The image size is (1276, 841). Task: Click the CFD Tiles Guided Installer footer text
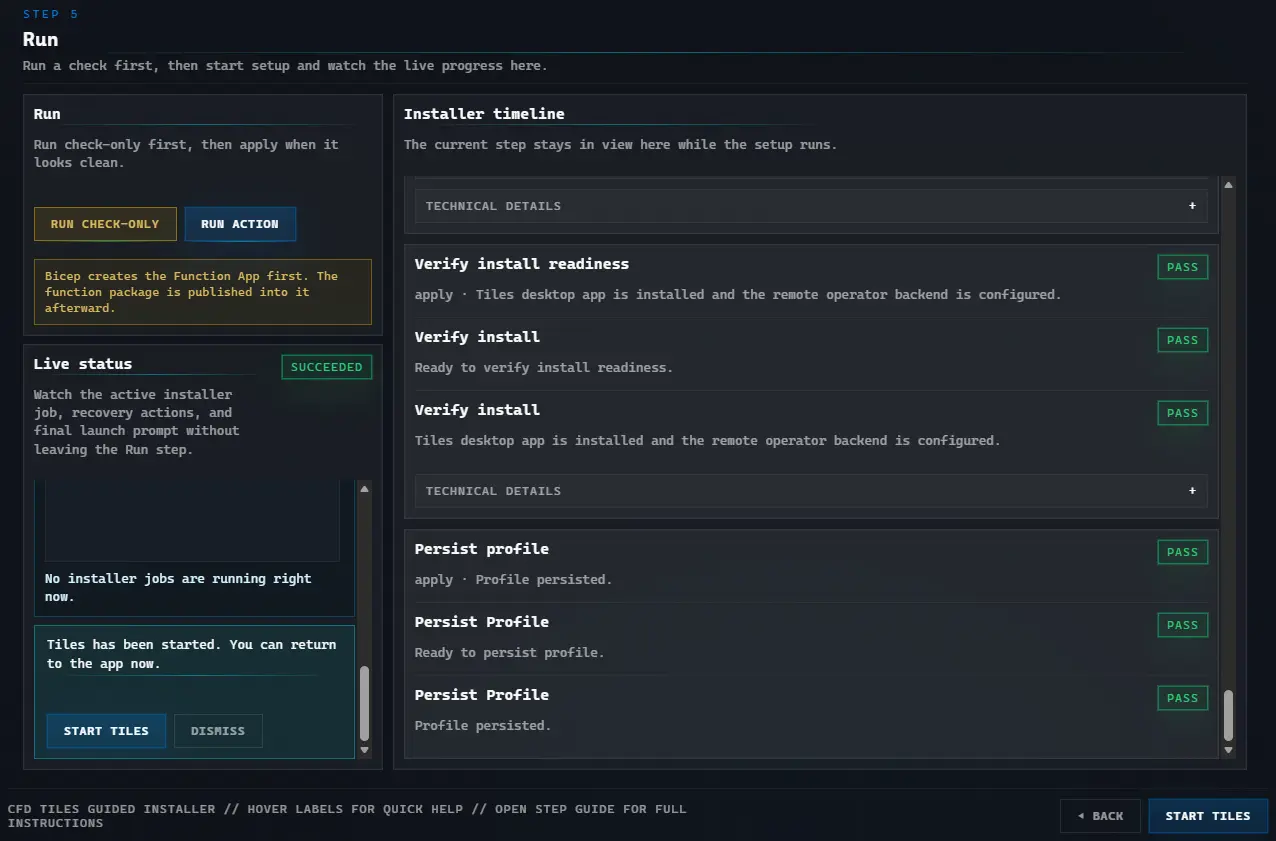[x=347, y=815]
